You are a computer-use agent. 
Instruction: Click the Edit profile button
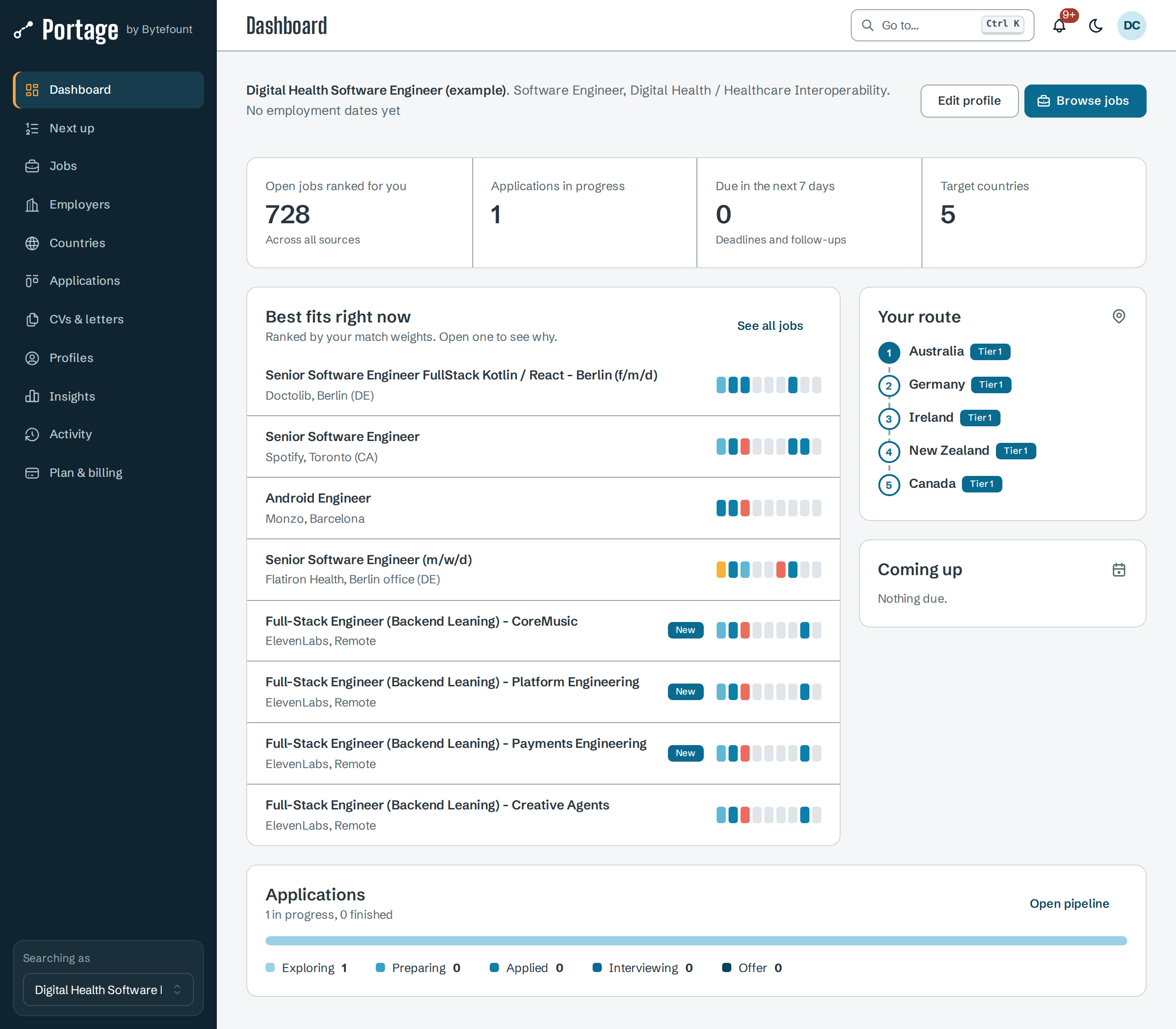pos(969,101)
